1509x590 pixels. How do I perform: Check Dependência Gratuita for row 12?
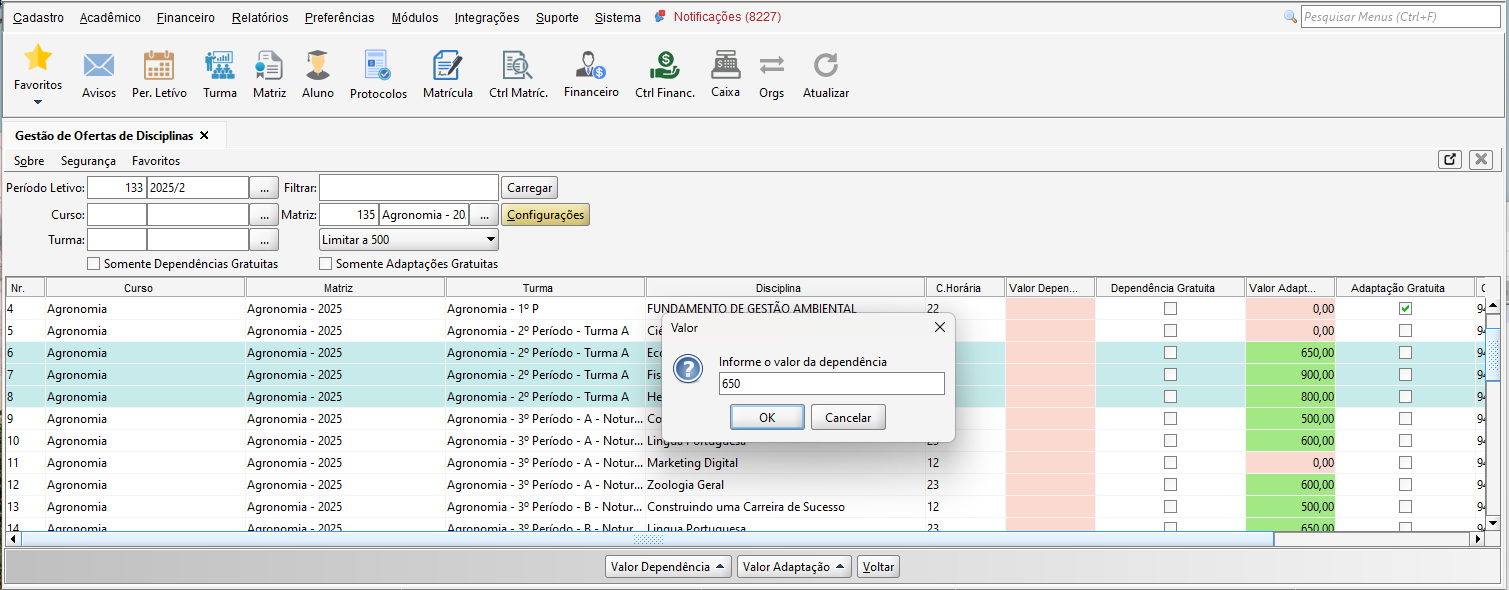click(1170, 485)
